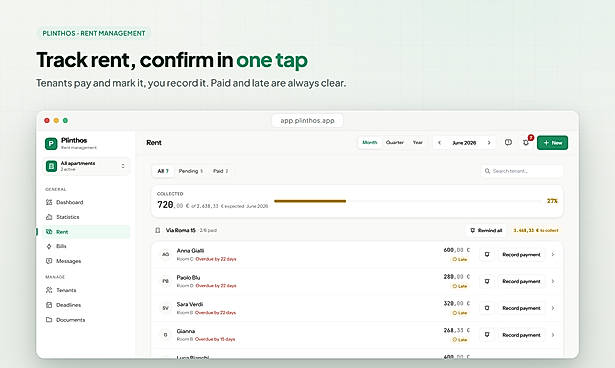Click the Remind all button
615x368 pixels.
tap(486, 230)
